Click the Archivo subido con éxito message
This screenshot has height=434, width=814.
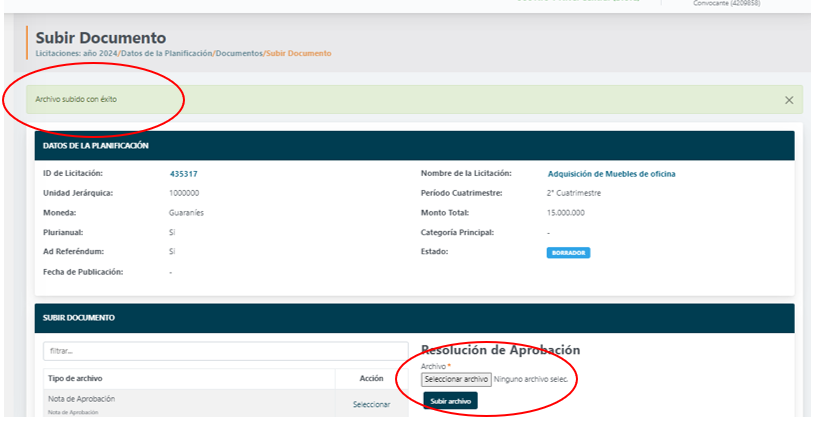click(76, 99)
